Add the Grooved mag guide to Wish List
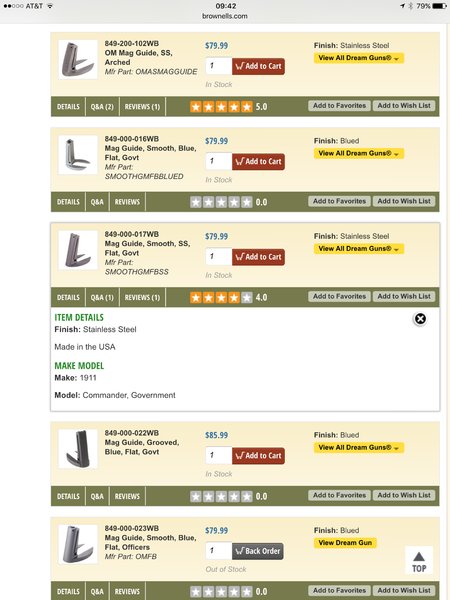This screenshot has height=600, width=450. tap(404, 495)
